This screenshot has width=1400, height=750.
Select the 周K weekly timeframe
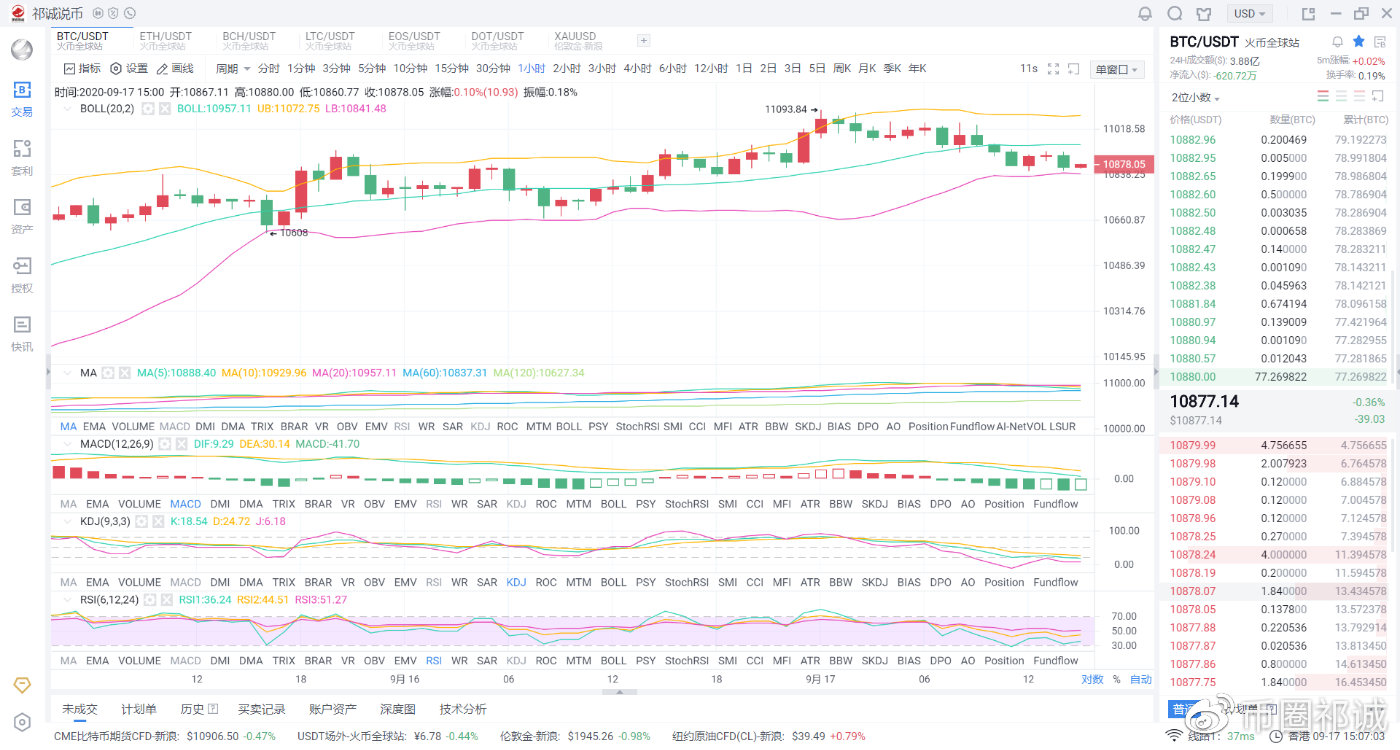[841, 69]
